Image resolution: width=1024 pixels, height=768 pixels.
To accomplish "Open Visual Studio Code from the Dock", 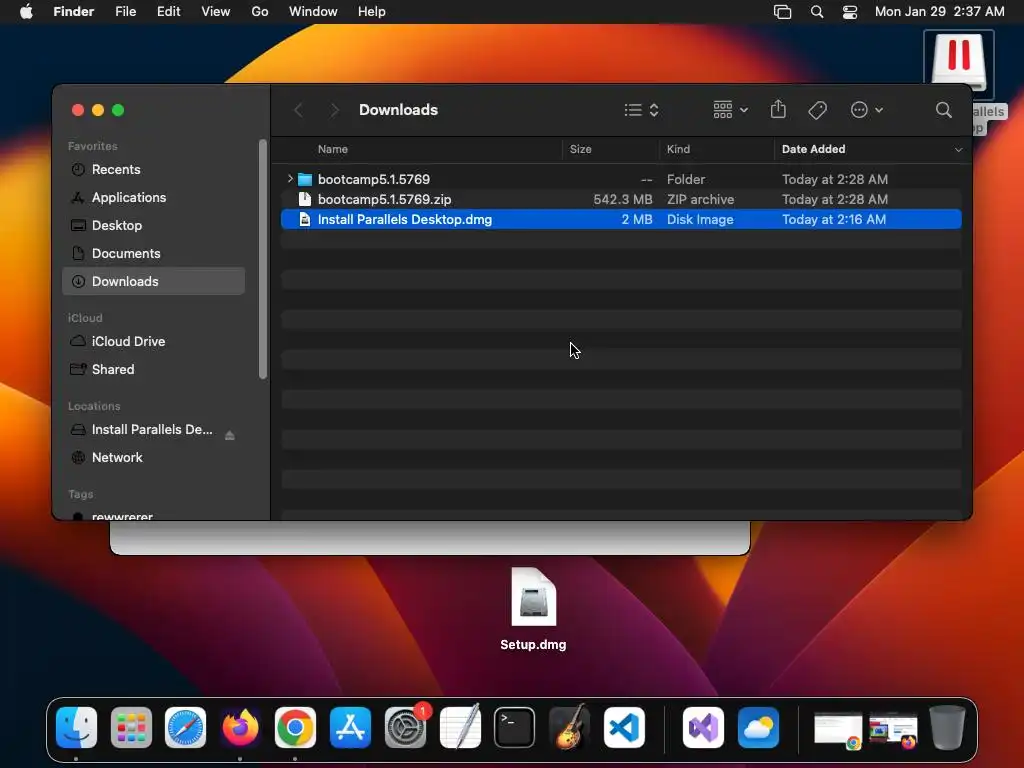I will point(624,728).
